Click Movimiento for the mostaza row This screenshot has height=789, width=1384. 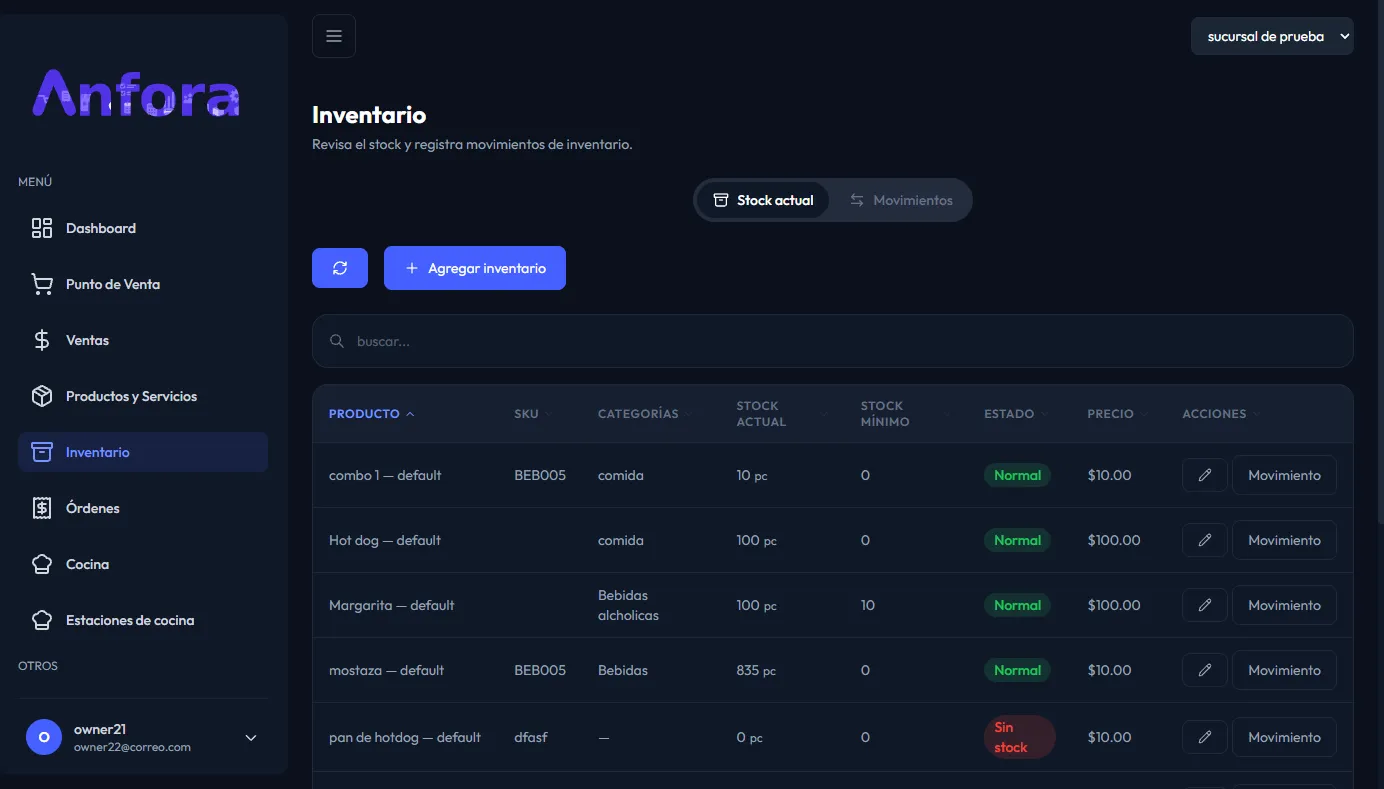tap(1284, 670)
